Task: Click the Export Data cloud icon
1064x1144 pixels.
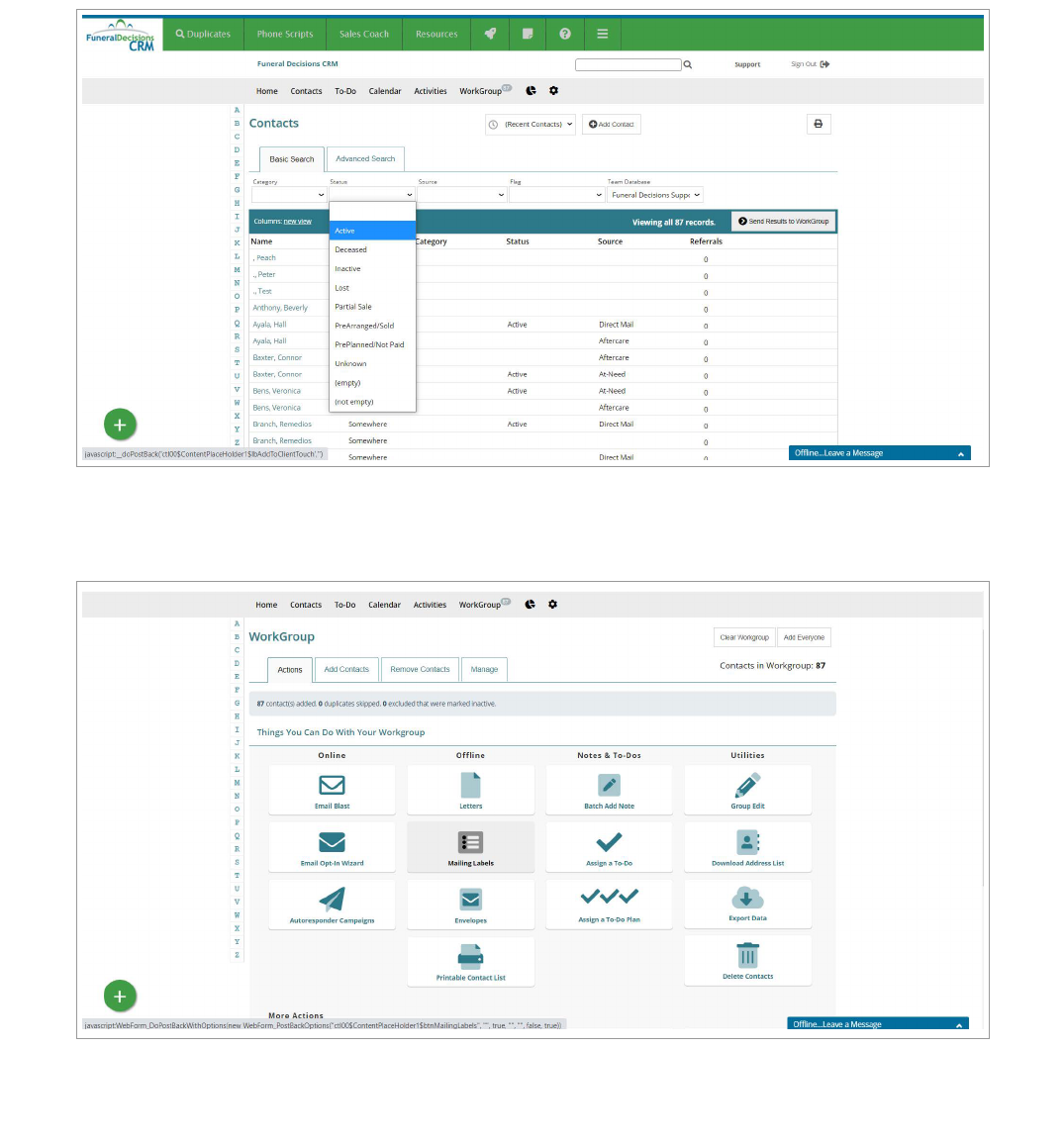Action: pyautogui.click(x=747, y=899)
